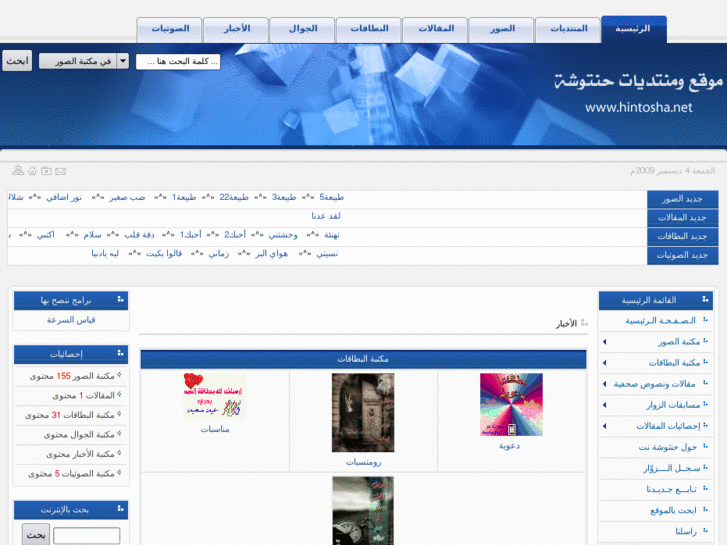Open the الصوتيات tab
This screenshot has width=727, height=545.
coord(170,30)
